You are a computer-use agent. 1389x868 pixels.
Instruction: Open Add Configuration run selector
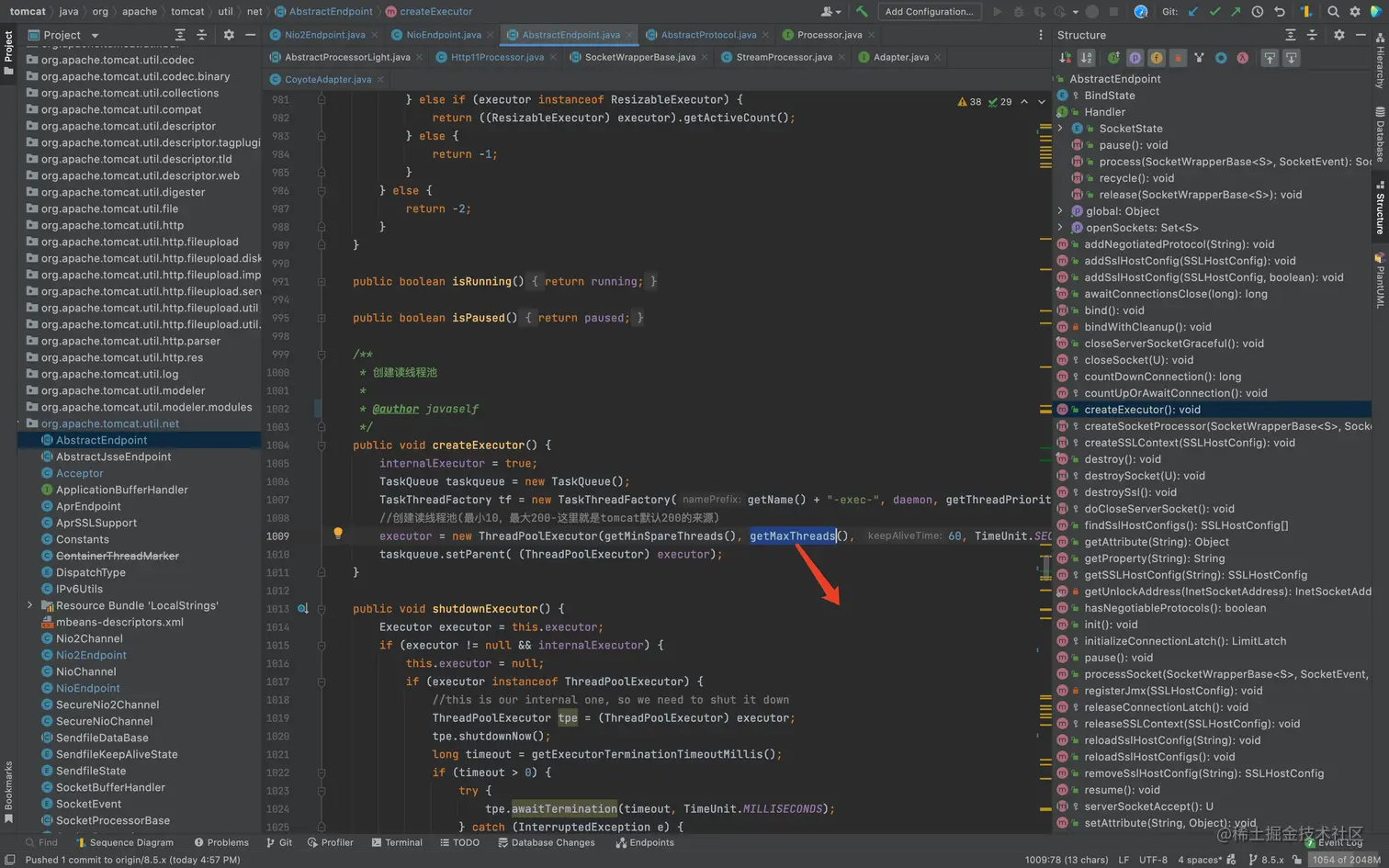pos(929,12)
